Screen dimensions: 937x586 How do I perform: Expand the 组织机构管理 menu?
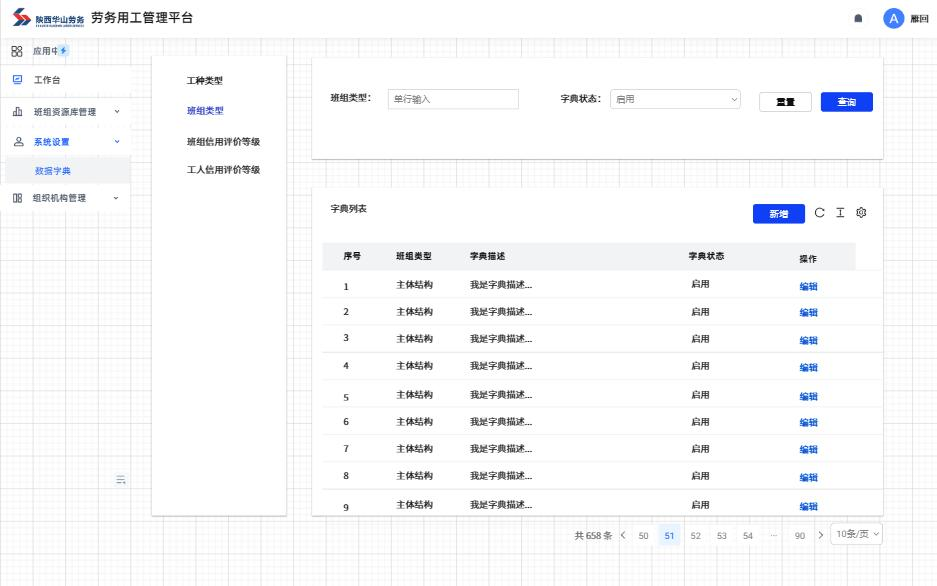[65, 198]
